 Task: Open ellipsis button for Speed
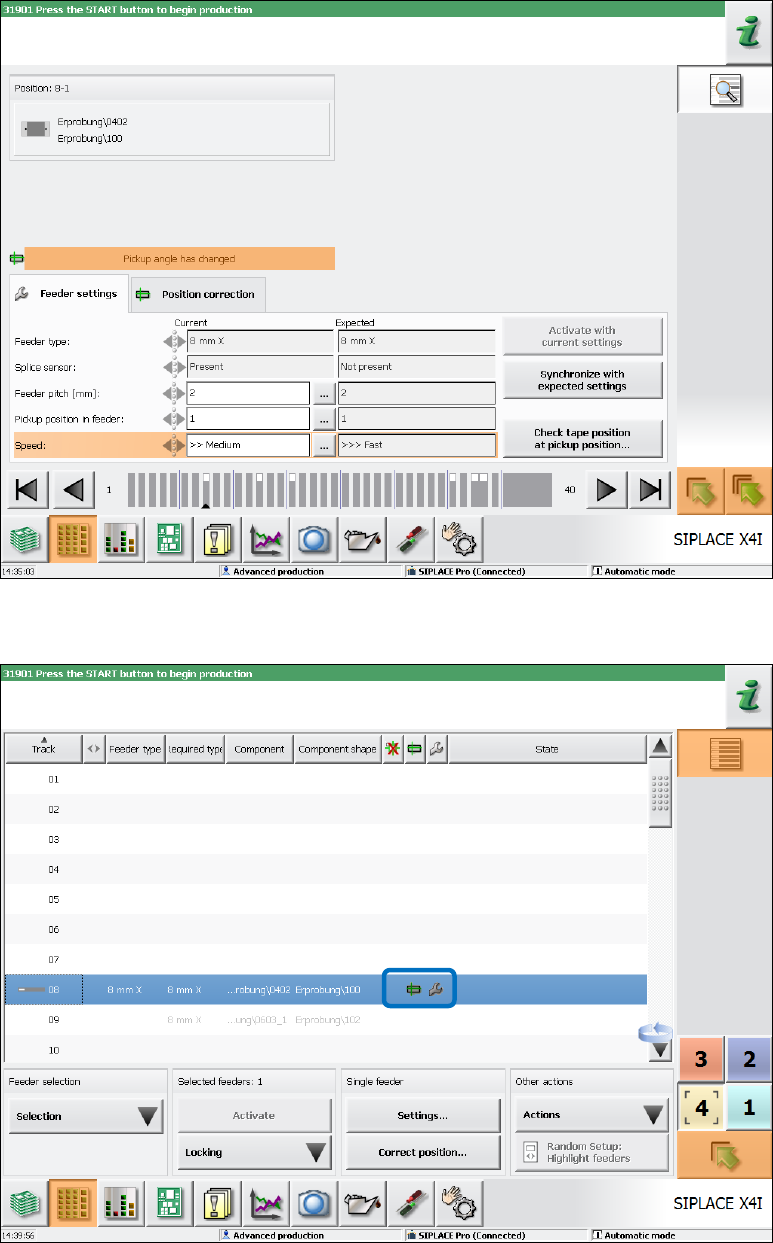click(x=323, y=445)
